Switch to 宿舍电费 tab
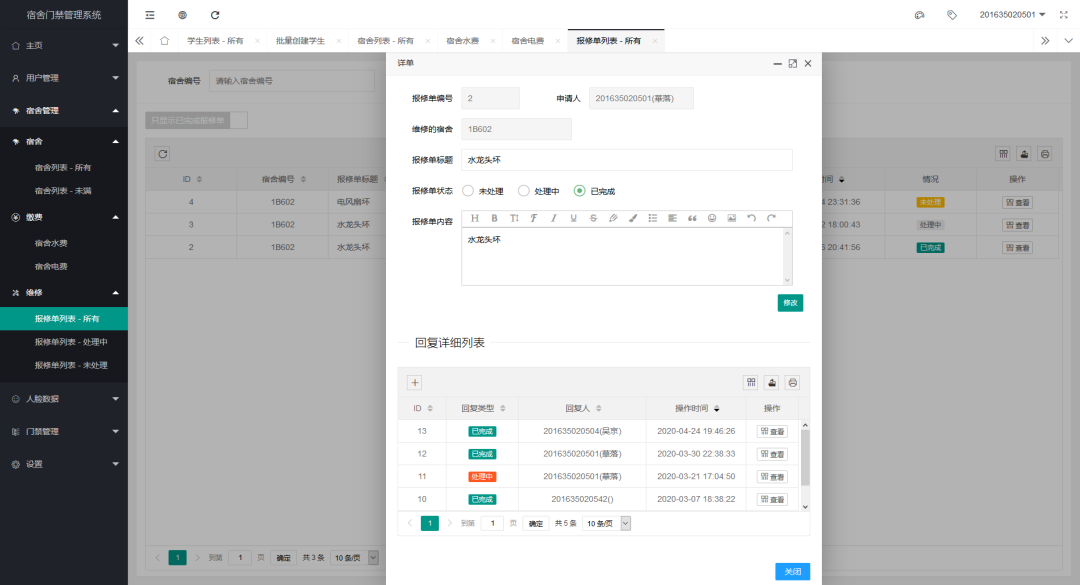Image resolution: width=1080 pixels, height=585 pixels. tap(528, 41)
